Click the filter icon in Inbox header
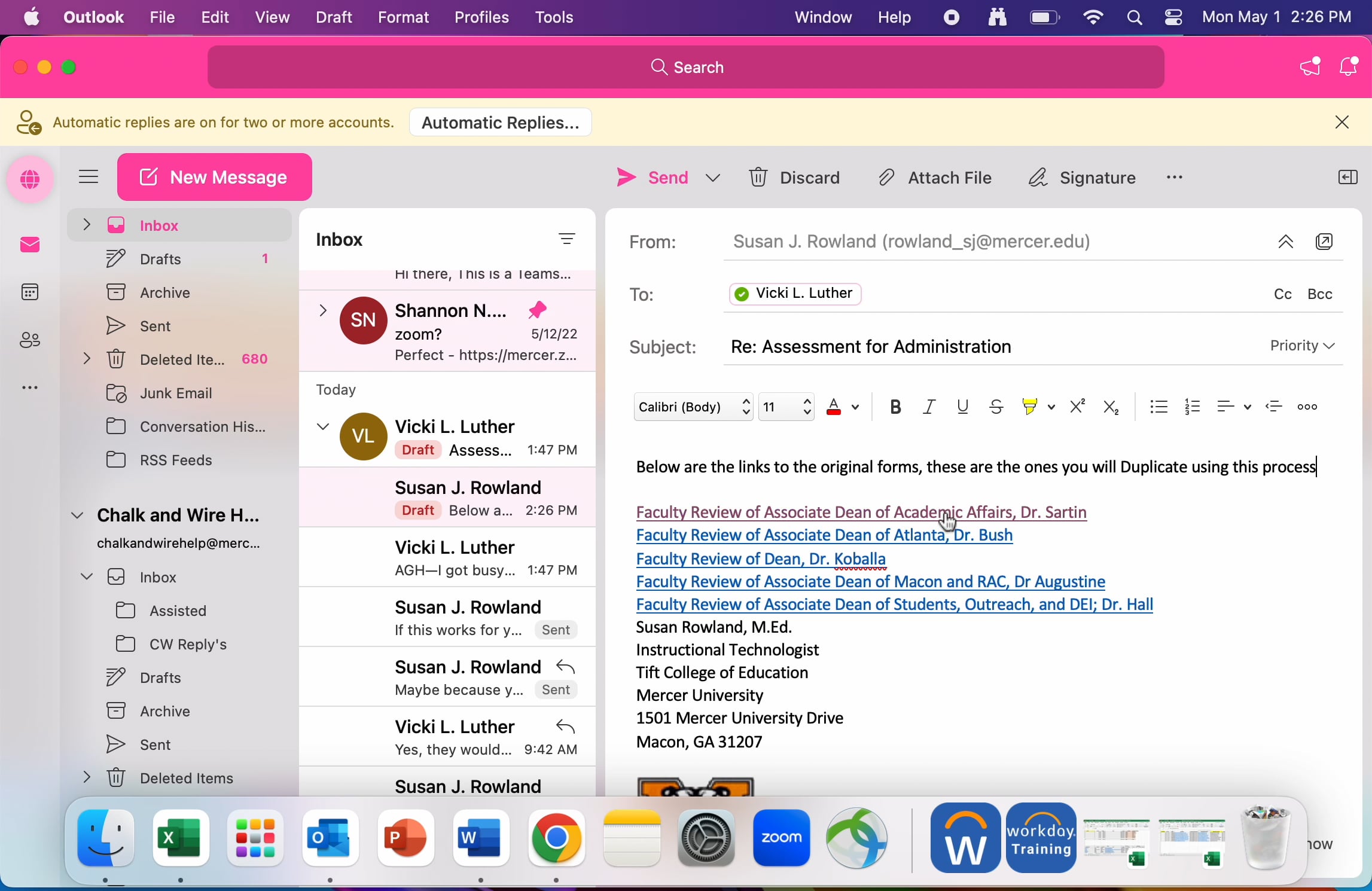This screenshot has width=1372, height=891. (566, 240)
